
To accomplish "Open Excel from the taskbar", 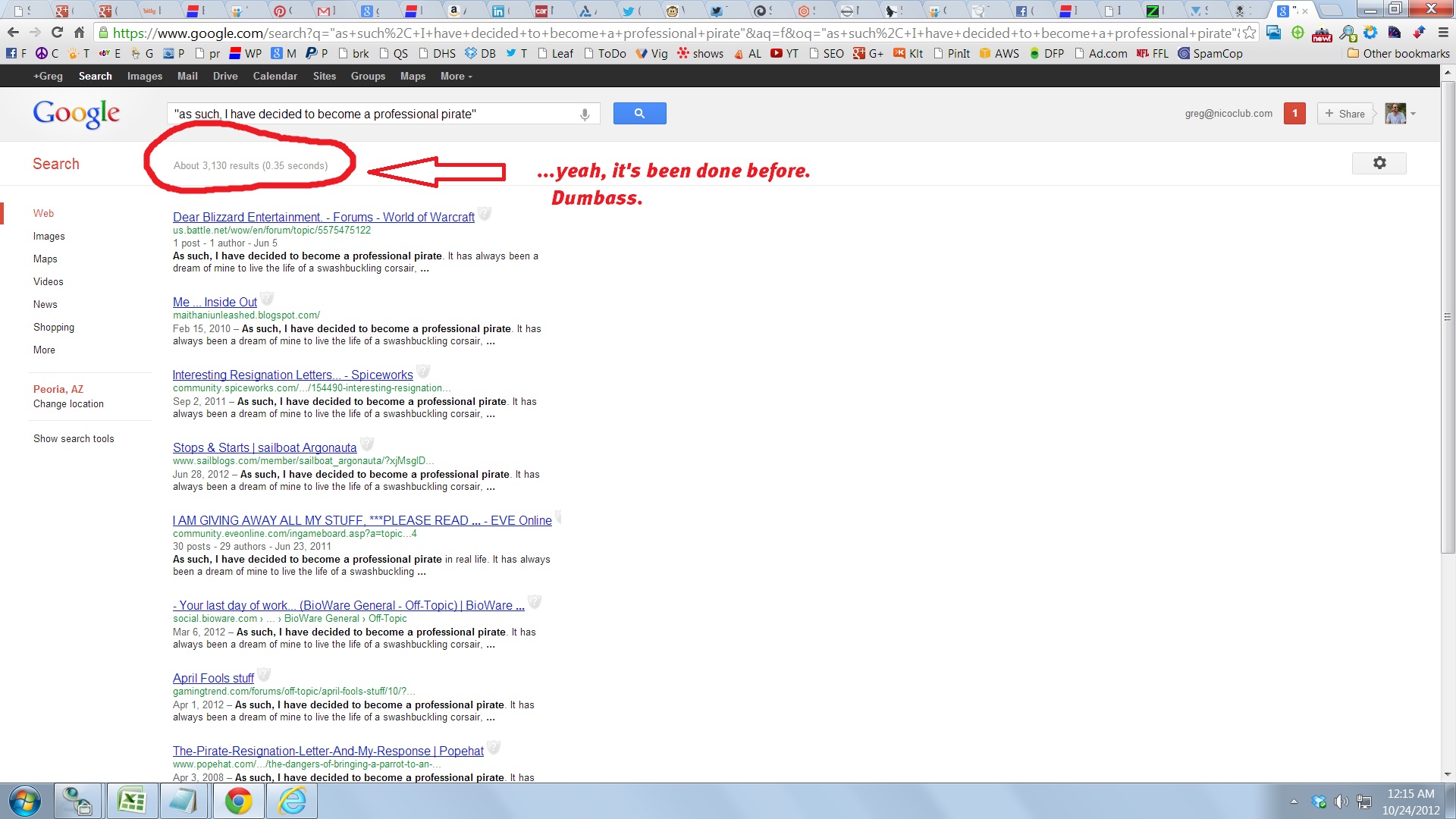I will pos(132,801).
